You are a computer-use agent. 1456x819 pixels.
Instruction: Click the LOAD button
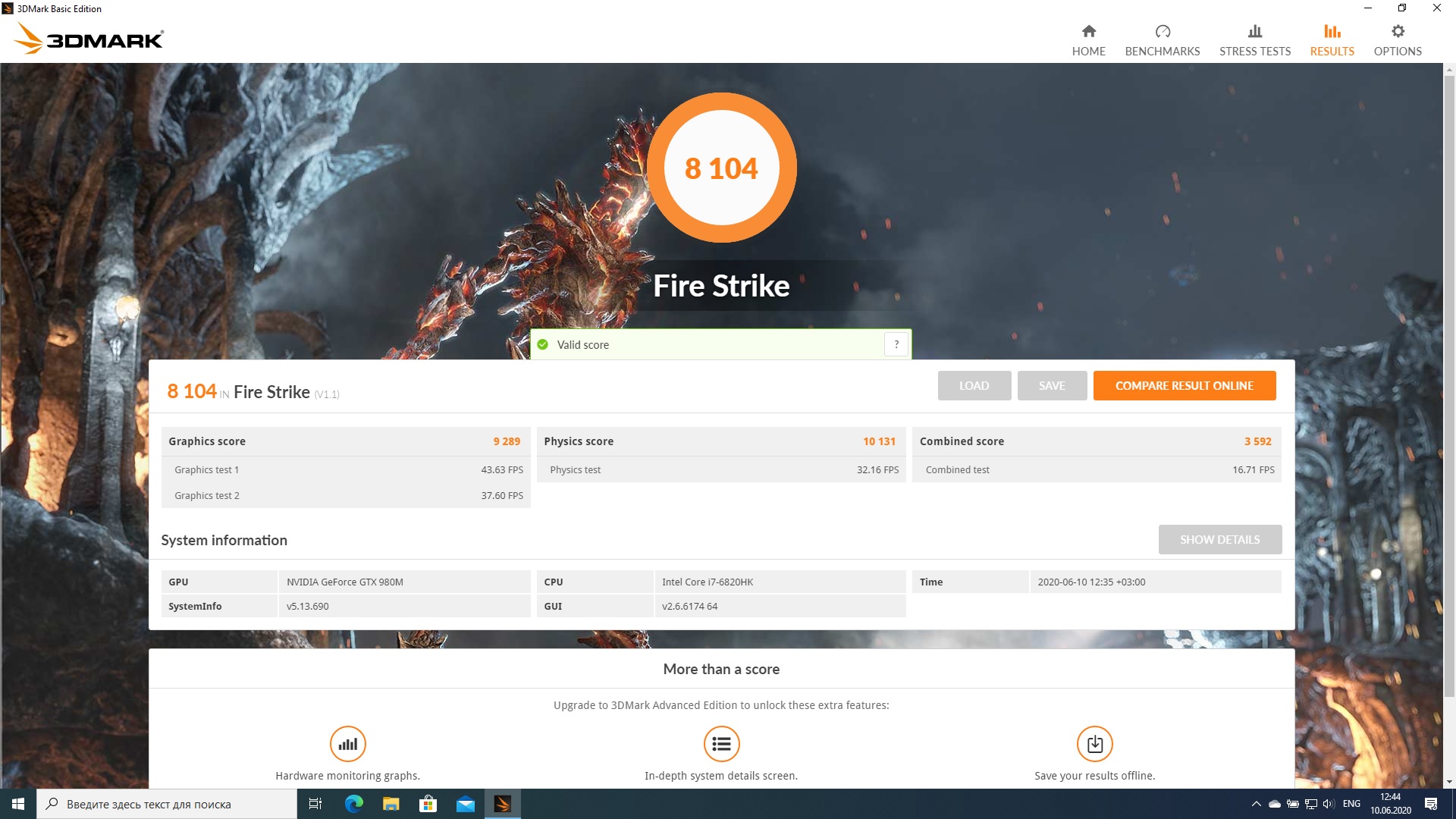click(x=974, y=385)
